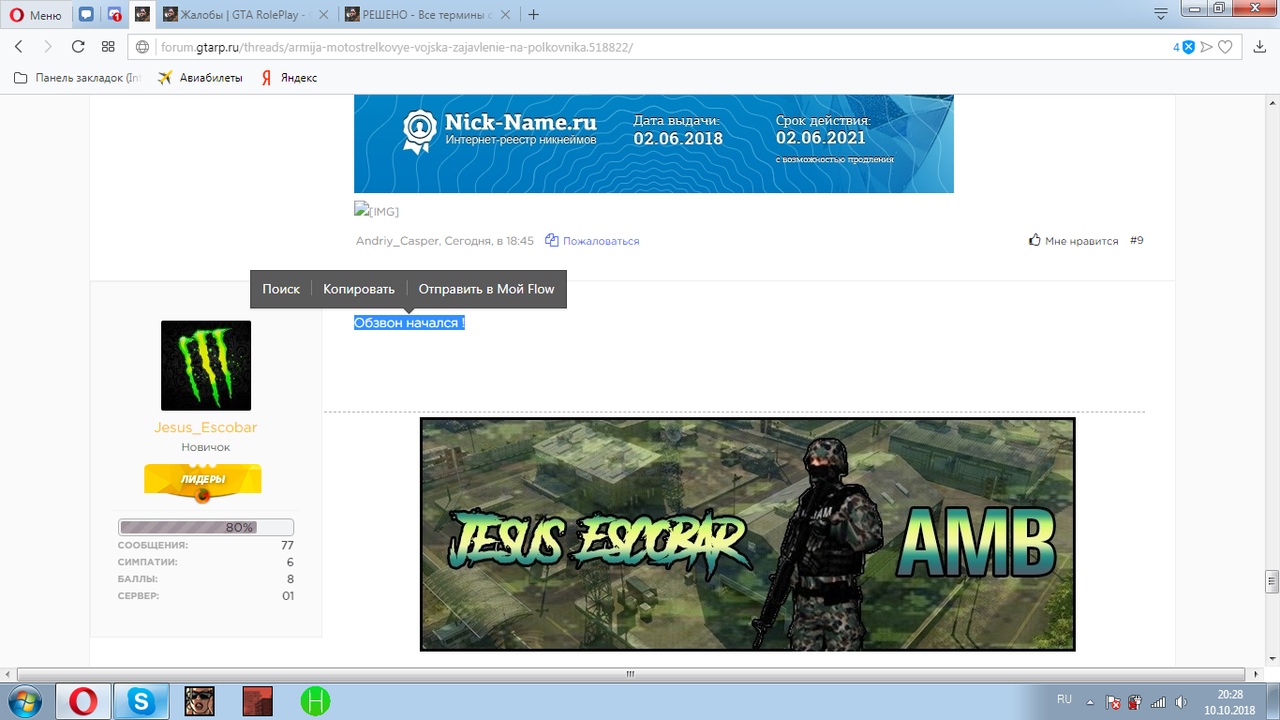Screen dimensions: 1280x720
Task: Add page to bookmarks heart icon
Action: [1225, 47]
